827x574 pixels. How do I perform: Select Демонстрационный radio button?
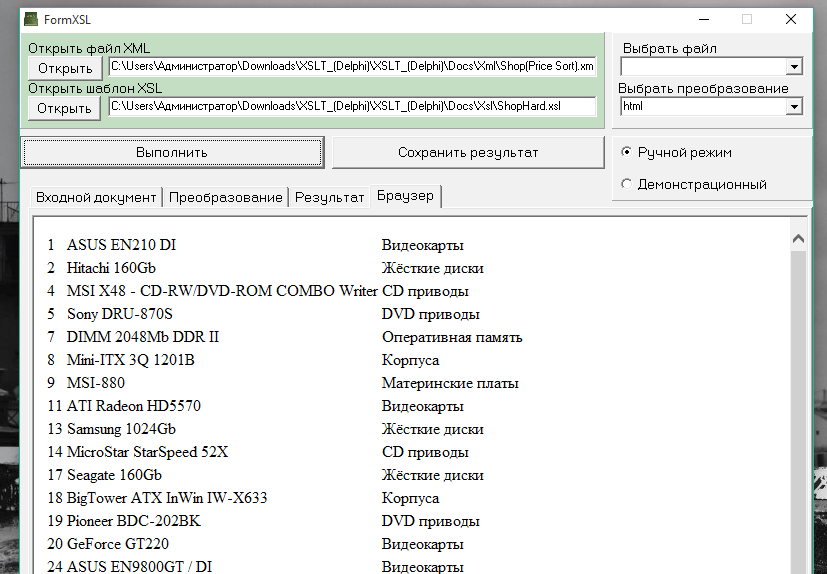tap(626, 184)
